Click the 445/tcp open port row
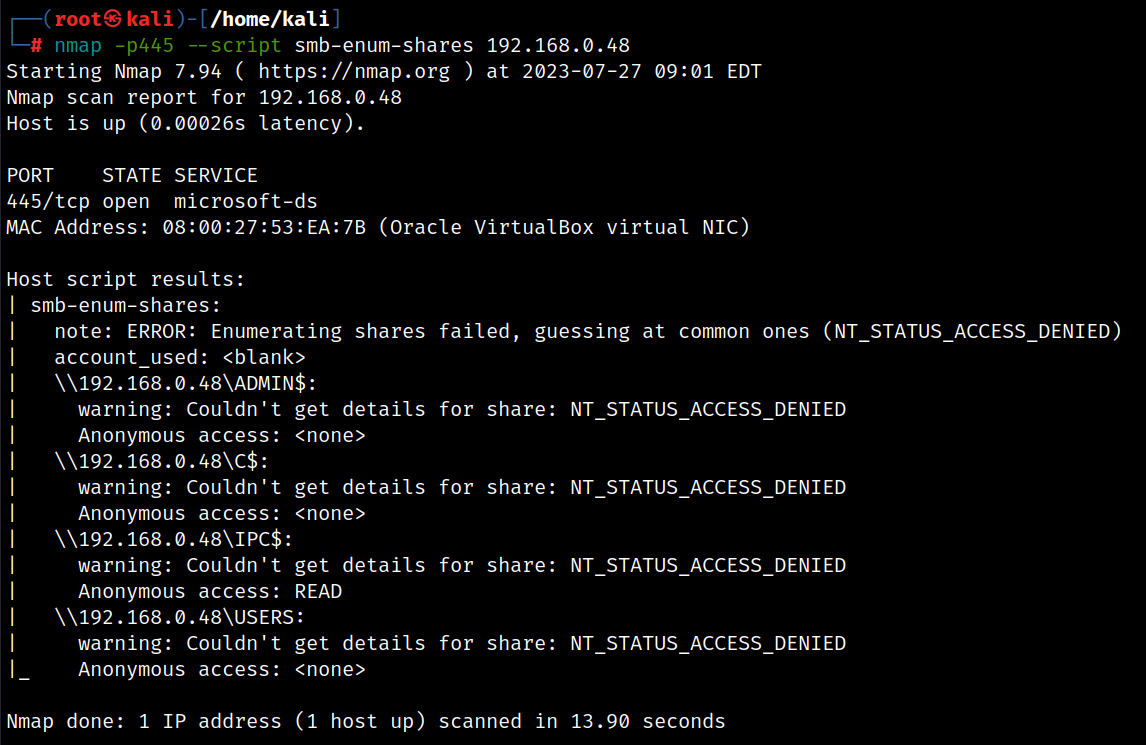The height and width of the screenshot is (745, 1146). tap(162, 202)
